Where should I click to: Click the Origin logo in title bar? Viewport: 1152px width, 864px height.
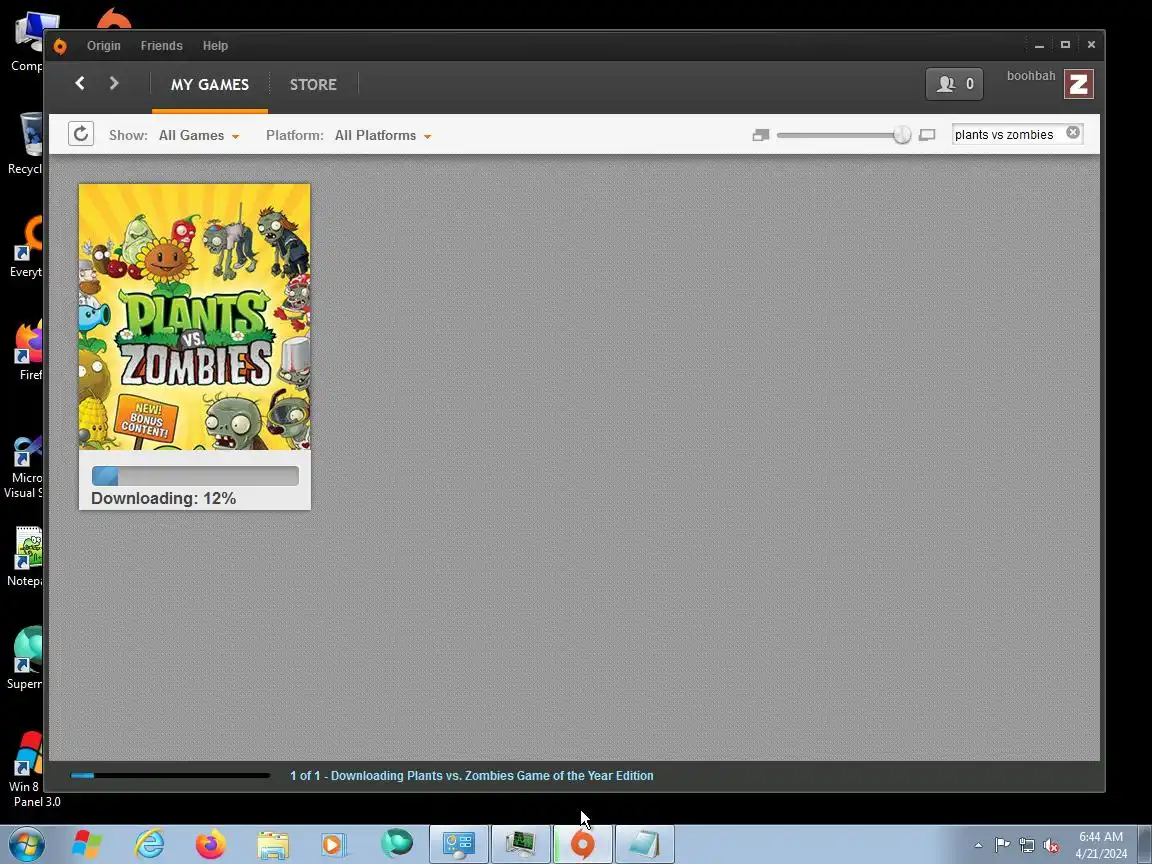[x=60, y=46]
